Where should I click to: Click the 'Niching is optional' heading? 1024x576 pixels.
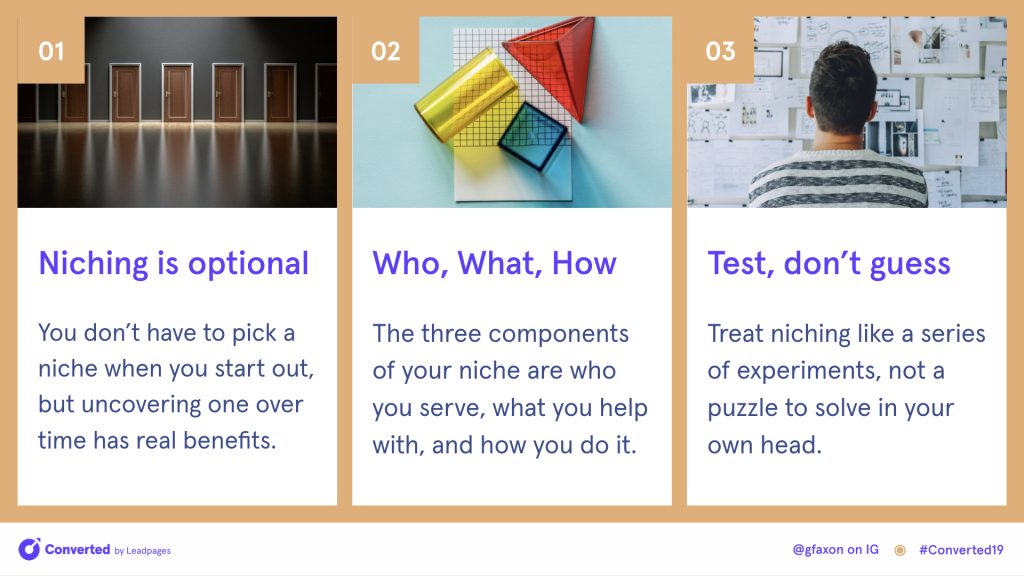[x=173, y=264]
